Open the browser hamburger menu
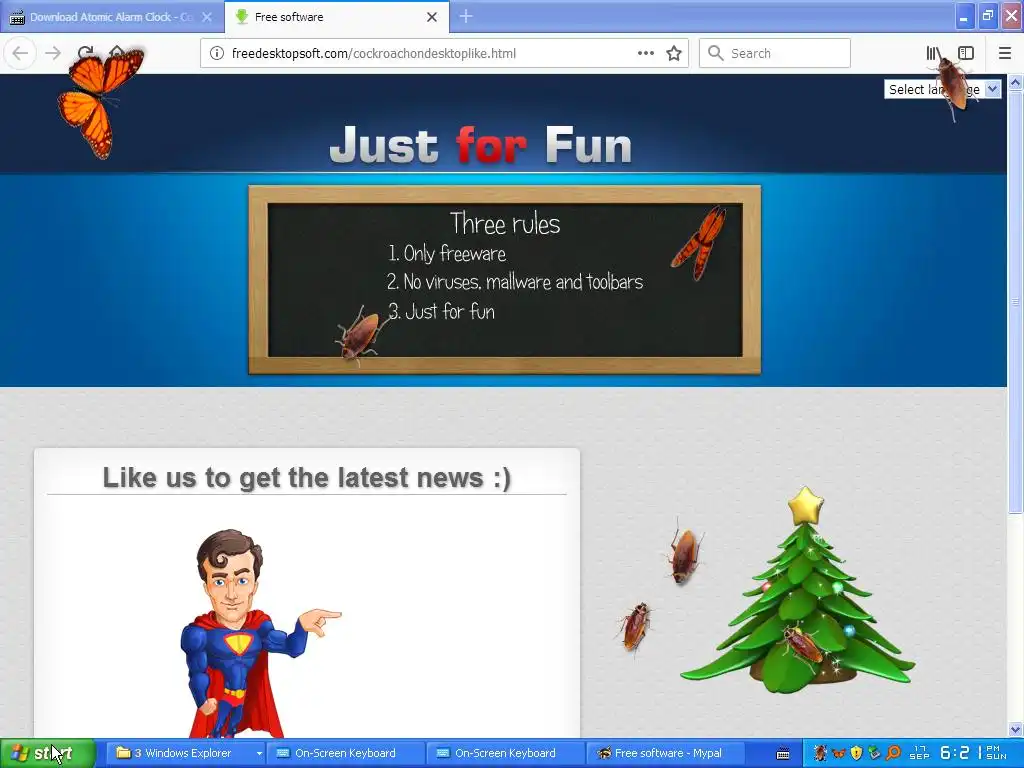The width and height of the screenshot is (1024, 768). [x=1005, y=53]
